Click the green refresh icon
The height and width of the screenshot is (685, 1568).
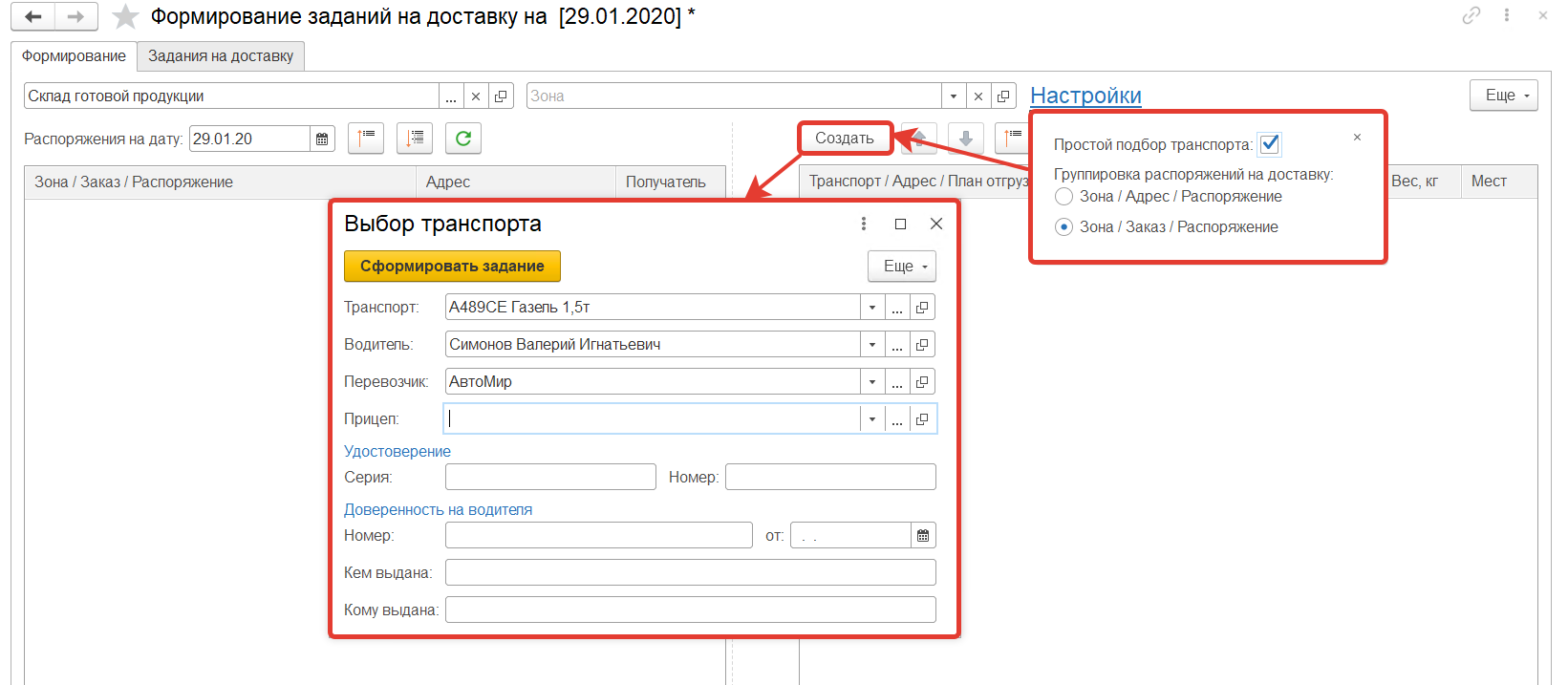[463, 139]
